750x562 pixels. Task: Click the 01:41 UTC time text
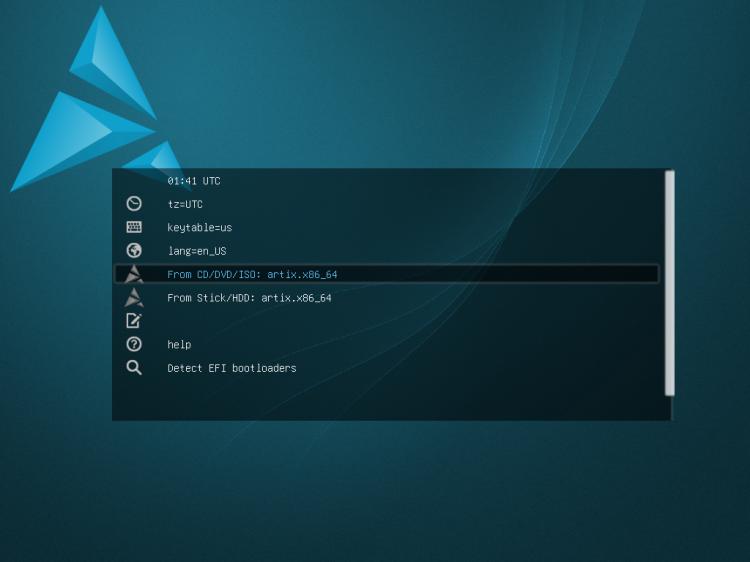tap(194, 181)
